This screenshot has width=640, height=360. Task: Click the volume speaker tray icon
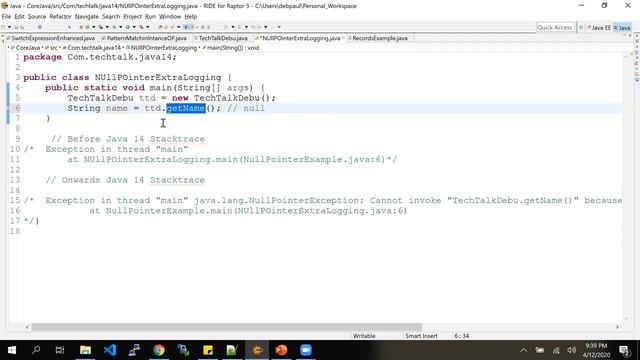[571, 350]
